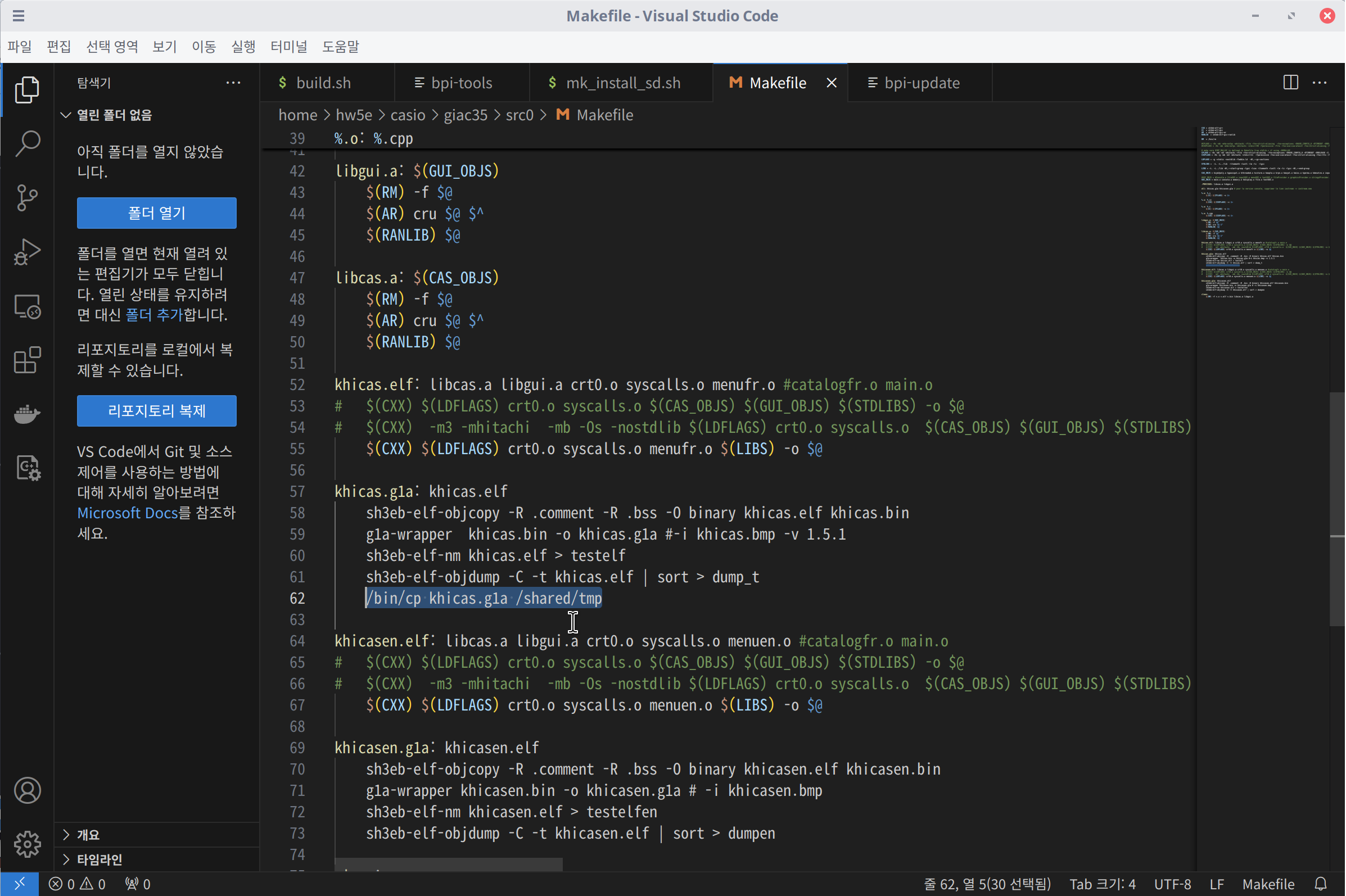Open the Extensions view
This screenshot has height=896, width=1346.
pyautogui.click(x=27, y=360)
